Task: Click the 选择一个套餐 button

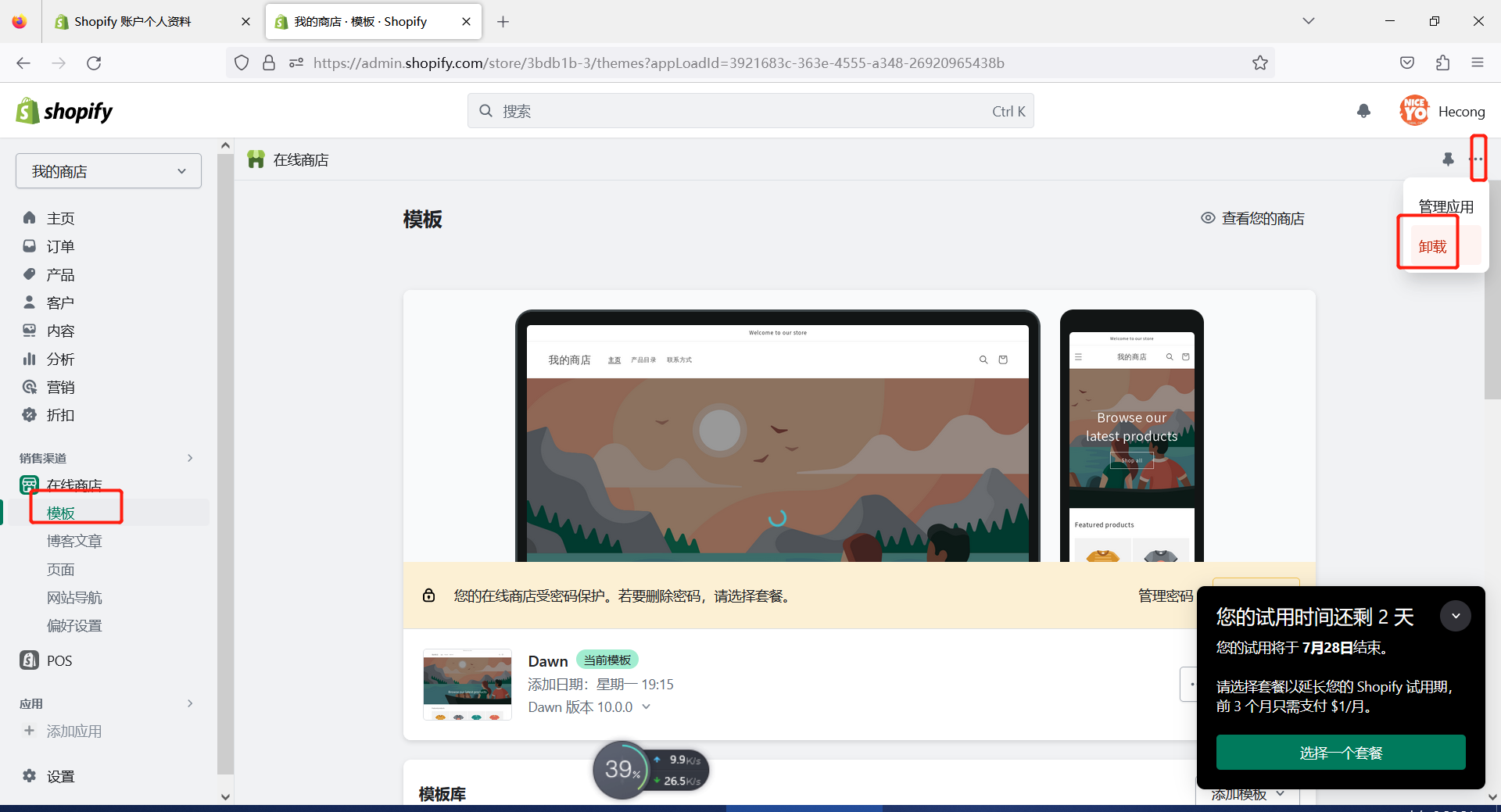Action: (x=1341, y=752)
